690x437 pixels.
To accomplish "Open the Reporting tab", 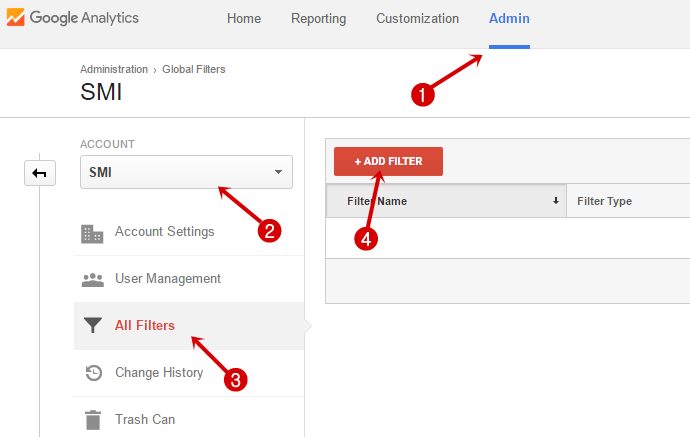I will 319,18.
